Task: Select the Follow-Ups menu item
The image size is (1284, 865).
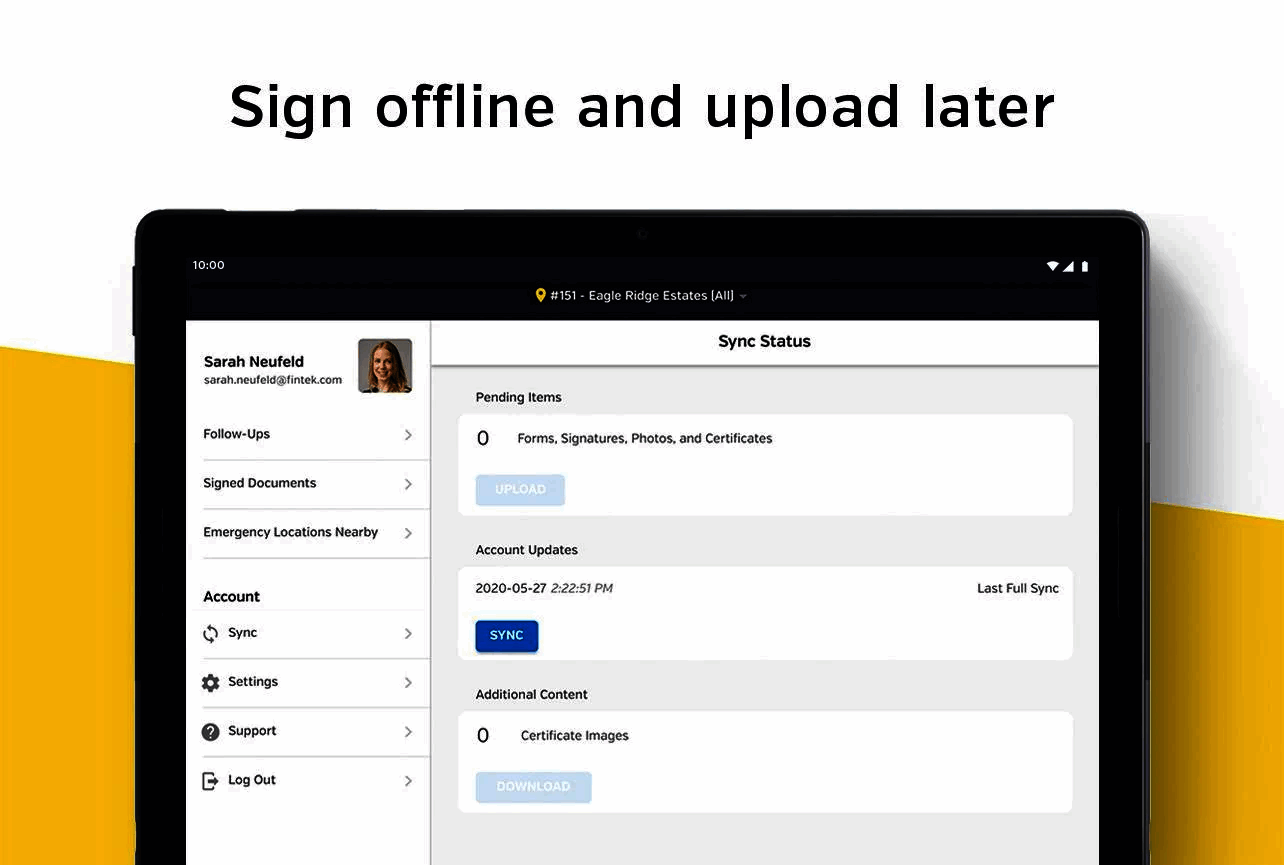Action: [x=236, y=434]
